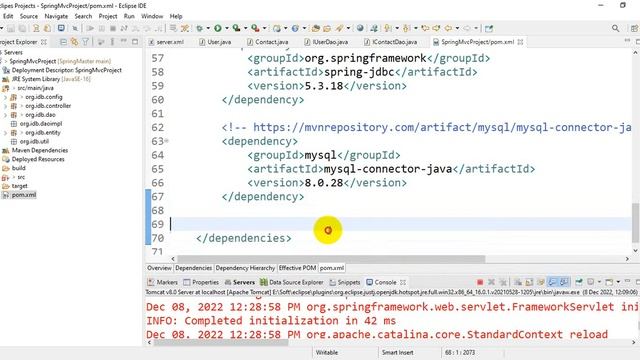Image resolution: width=640 pixels, height=360 pixels.
Task: Open the dropdown arrow next to Run button
Action: [227, 28]
